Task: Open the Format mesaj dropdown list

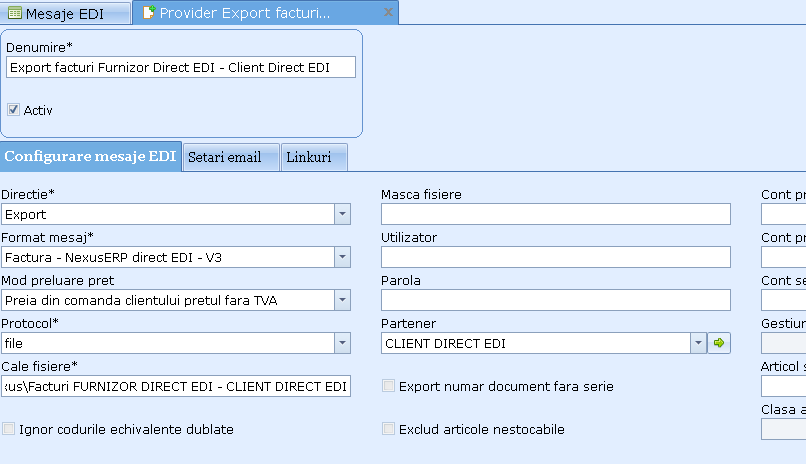Action: [342, 257]
